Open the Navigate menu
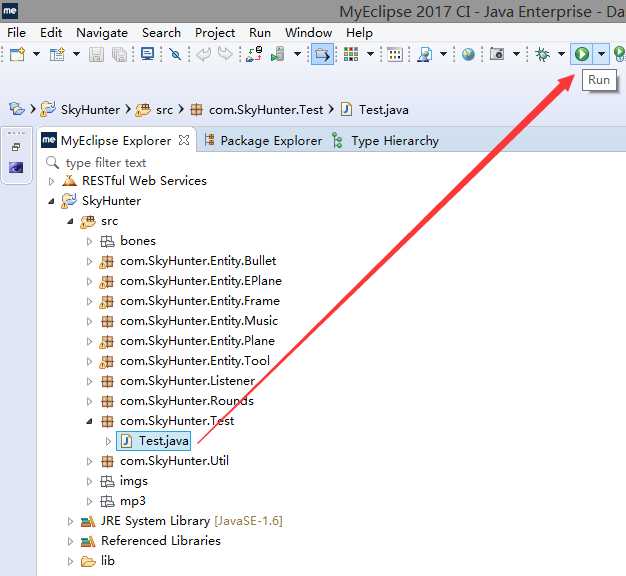This screenshot has width=626, height=576. click(102, 33)
